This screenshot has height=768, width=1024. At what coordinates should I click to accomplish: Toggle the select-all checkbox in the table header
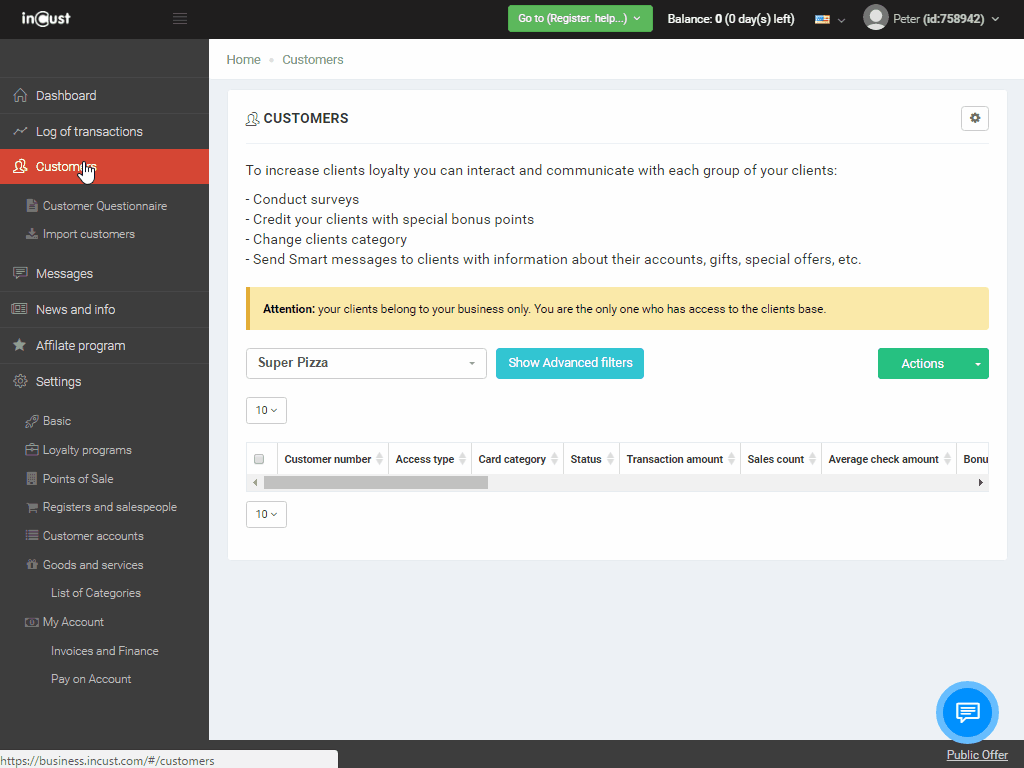click(258, 458)
